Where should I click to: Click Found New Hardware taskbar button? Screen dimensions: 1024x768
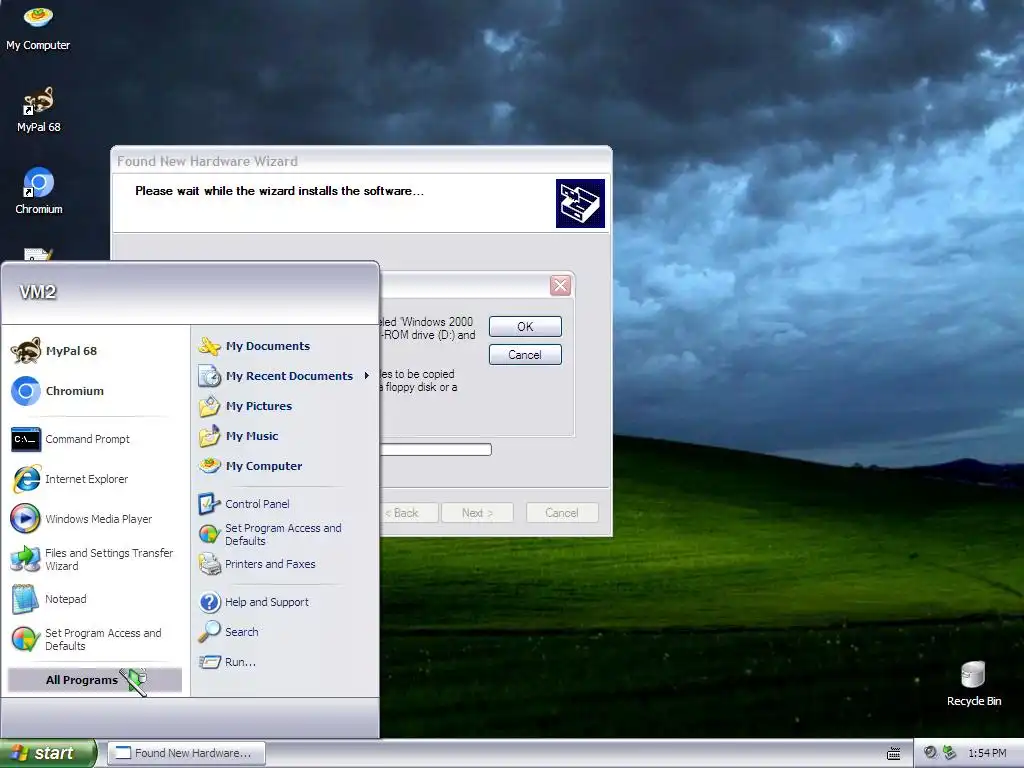click(187, 753)
